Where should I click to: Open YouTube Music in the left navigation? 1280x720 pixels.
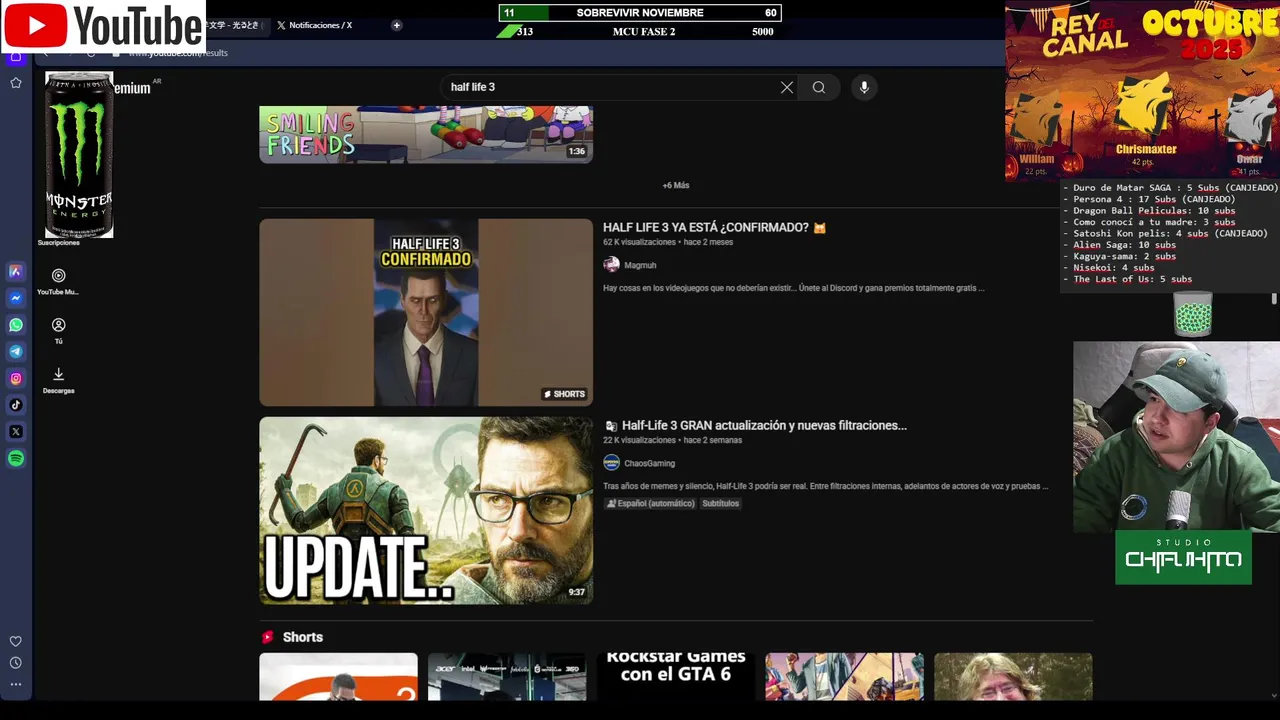tap(58, 282)
